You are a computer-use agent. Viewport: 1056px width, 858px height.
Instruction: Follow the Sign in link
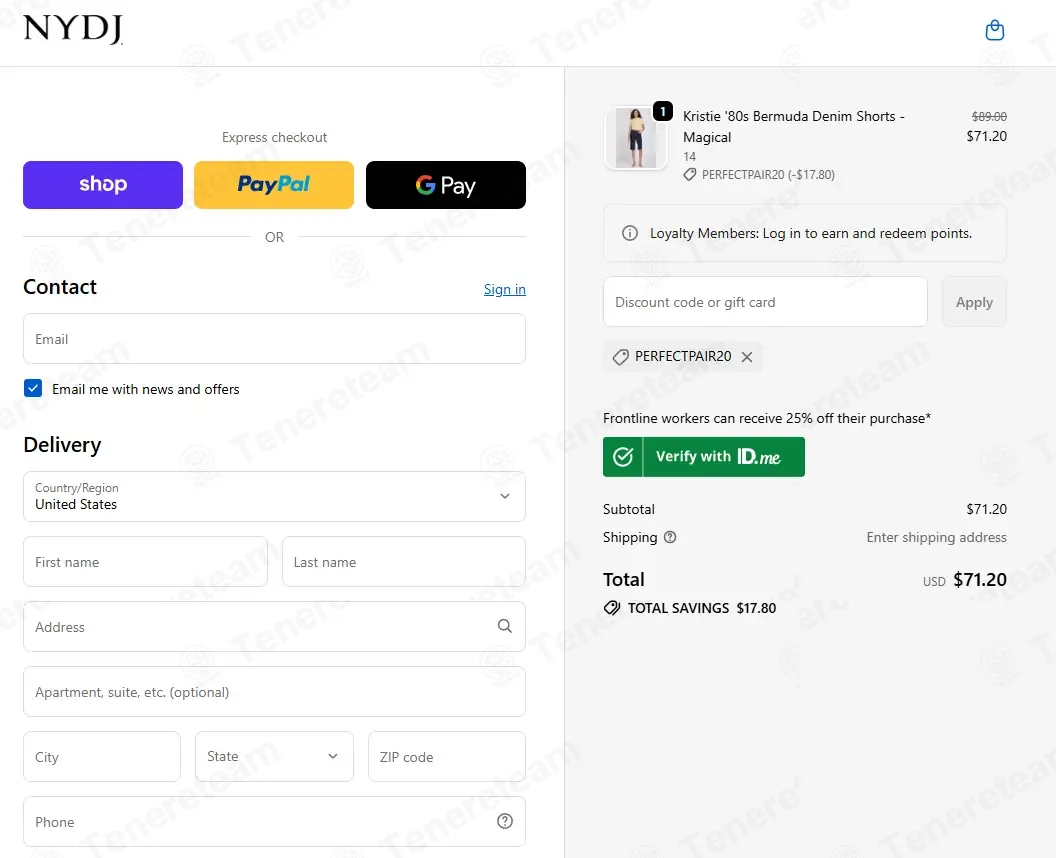point(504,290)
